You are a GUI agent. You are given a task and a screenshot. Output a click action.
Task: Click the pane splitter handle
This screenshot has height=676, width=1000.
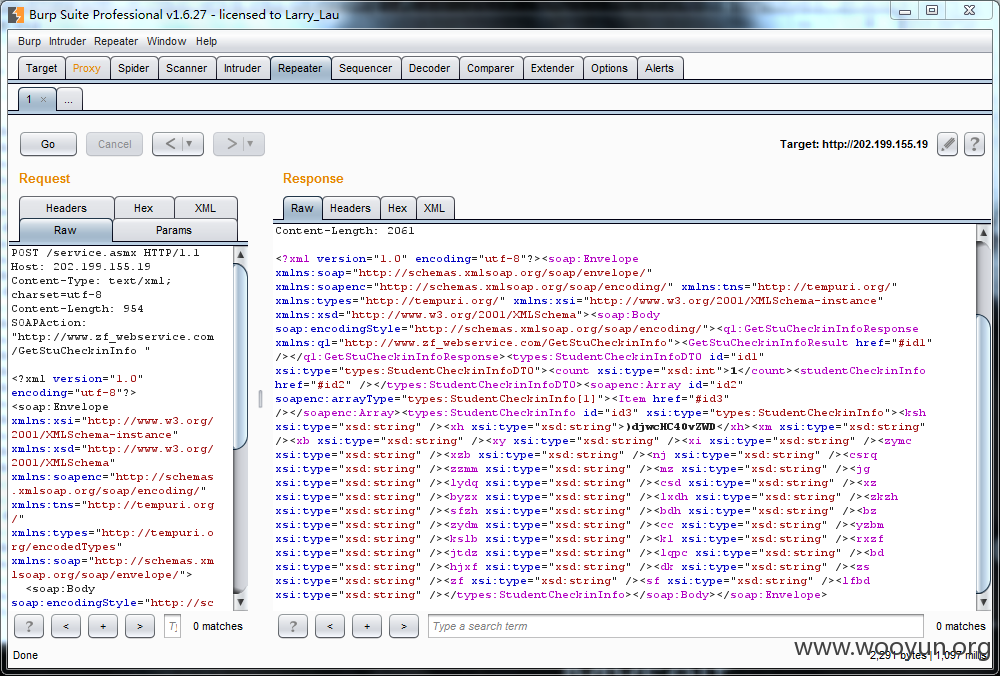pos(260,399)
